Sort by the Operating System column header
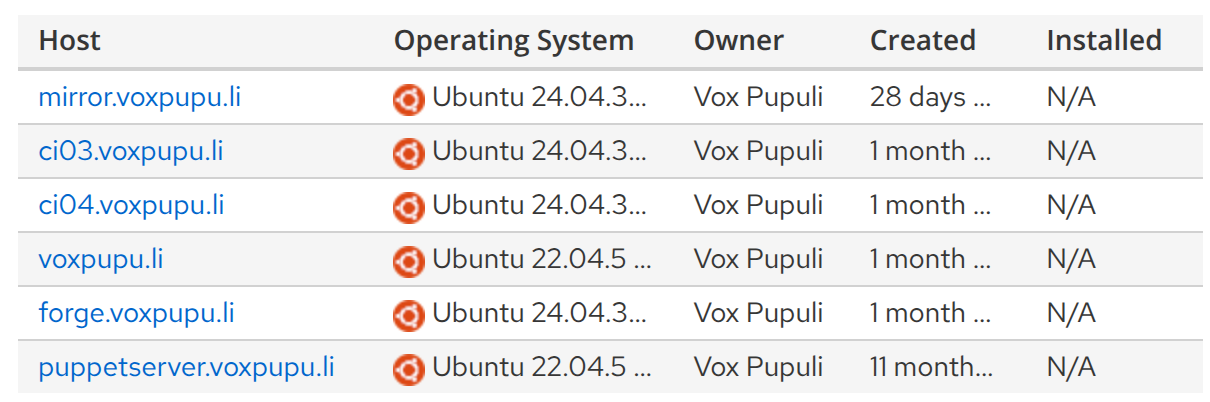Image resolution: width=1210 pixels, height=402 pixels. coord(514,41)
